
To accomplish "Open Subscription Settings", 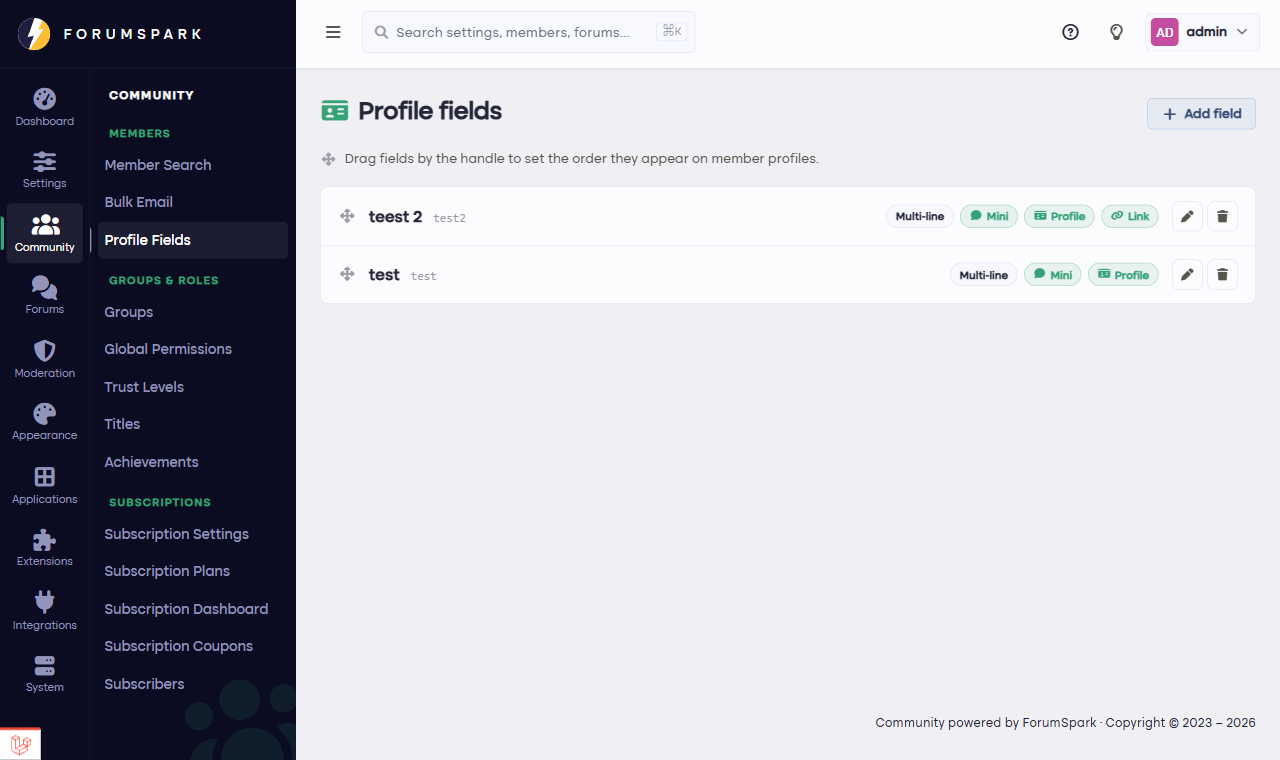I will [177, 534].
